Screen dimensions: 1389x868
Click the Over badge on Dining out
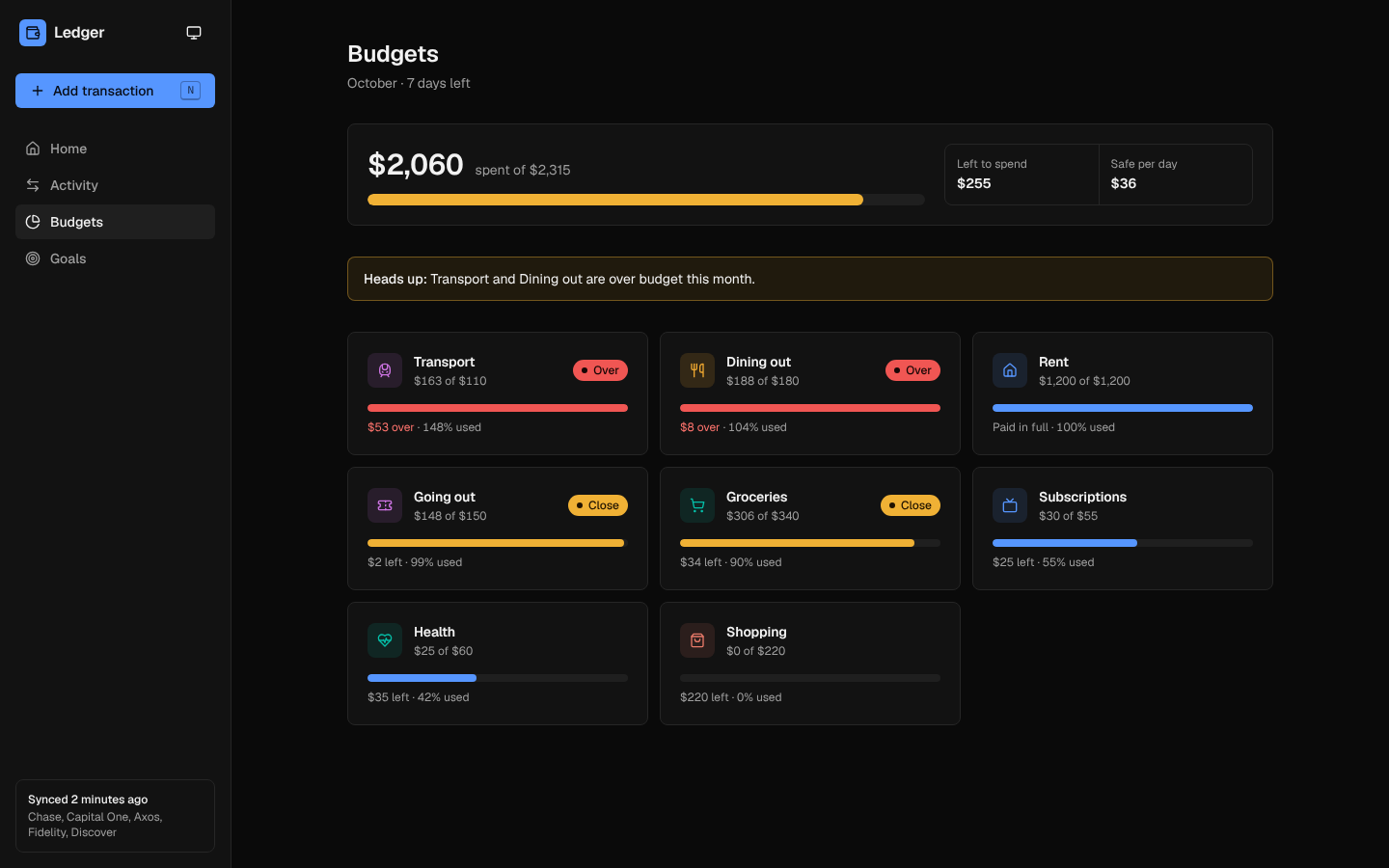tap(912, 370)
